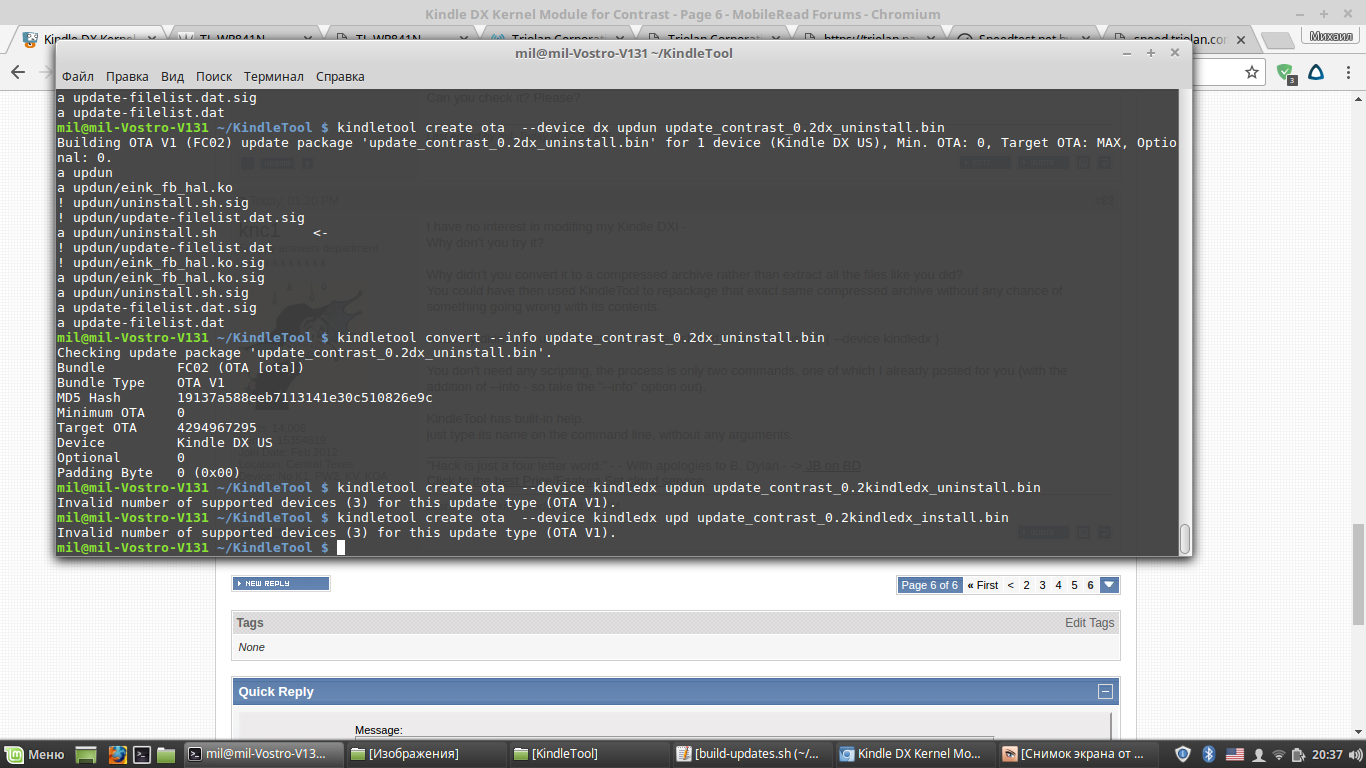Select the Target OTA value 4294967295
Image resolution: width=1366 pixels, height=768 pixels.
pyautogui.click(x=217, y=428)
